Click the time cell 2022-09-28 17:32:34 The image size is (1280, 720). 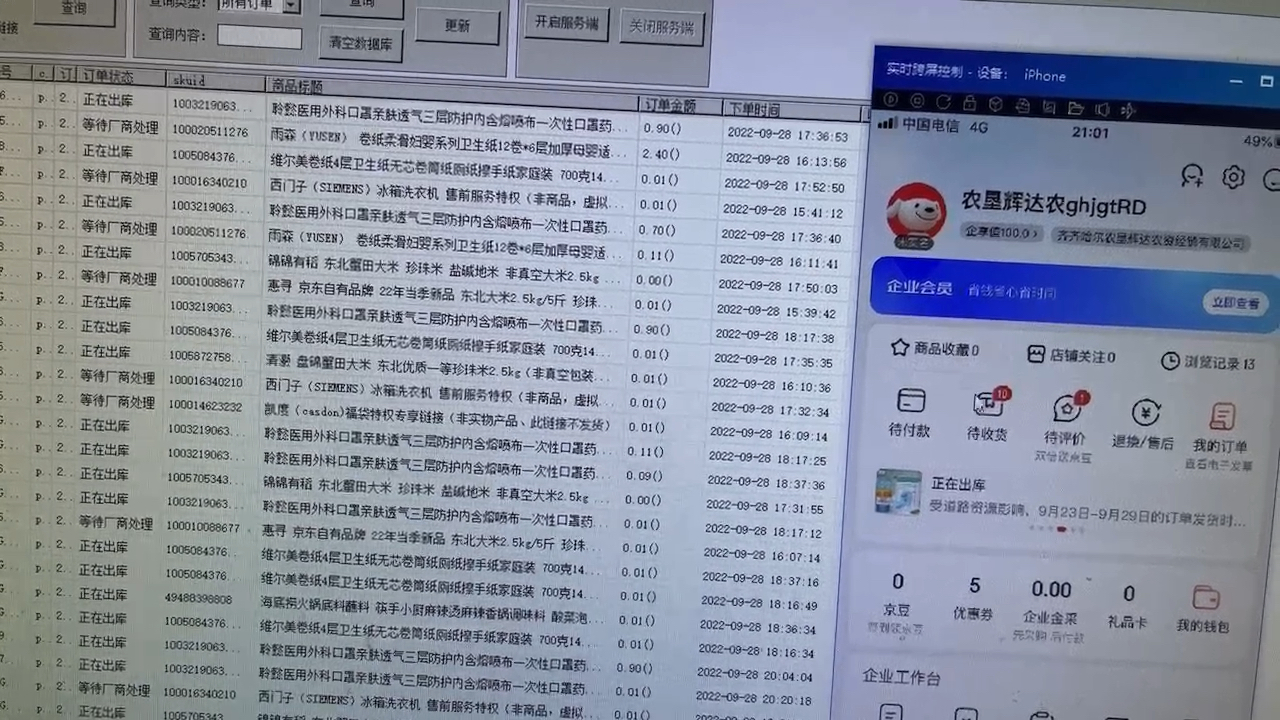click(x=770, y=411)
